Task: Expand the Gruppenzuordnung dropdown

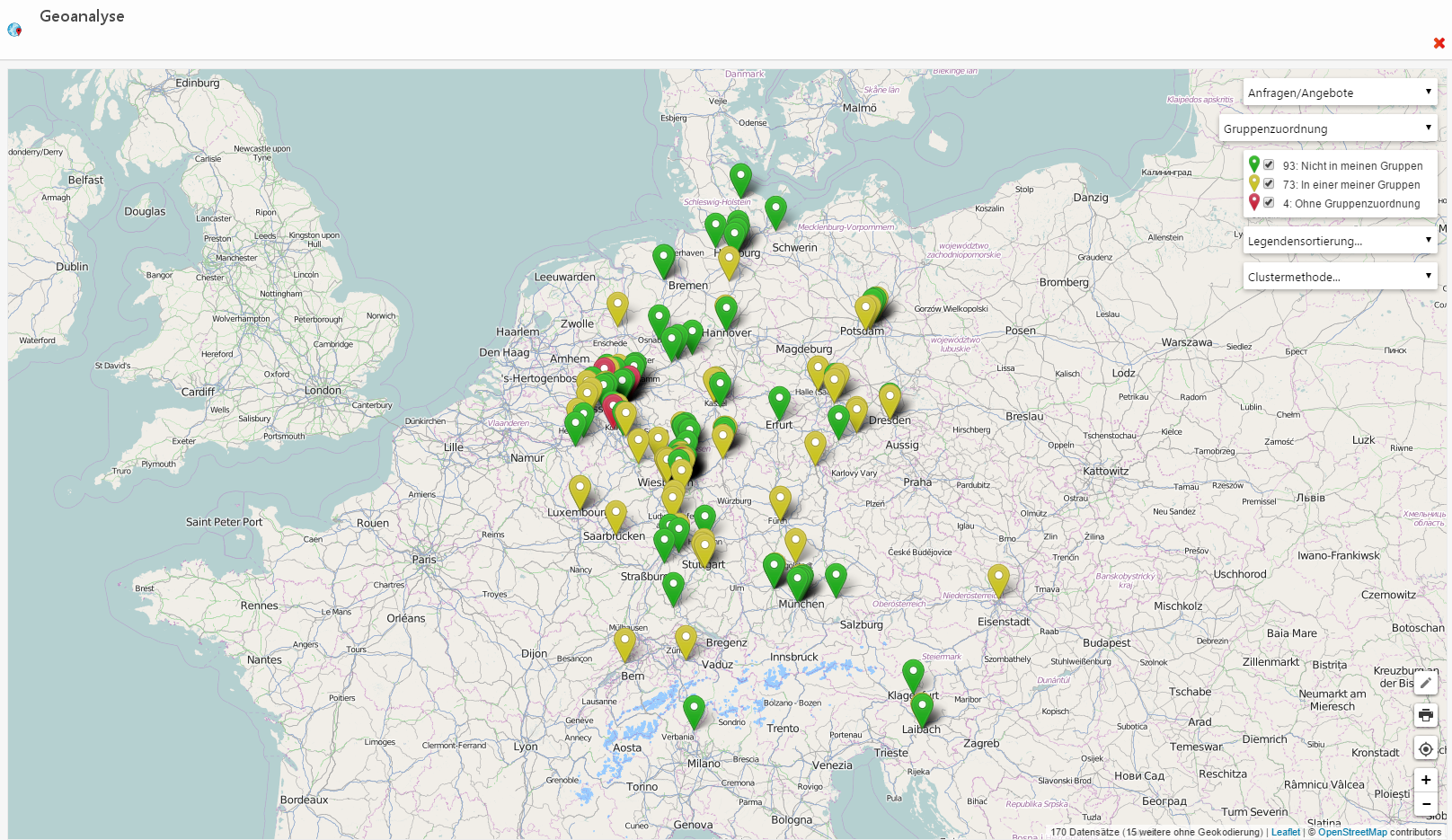Action: (x=1327, y=128)
